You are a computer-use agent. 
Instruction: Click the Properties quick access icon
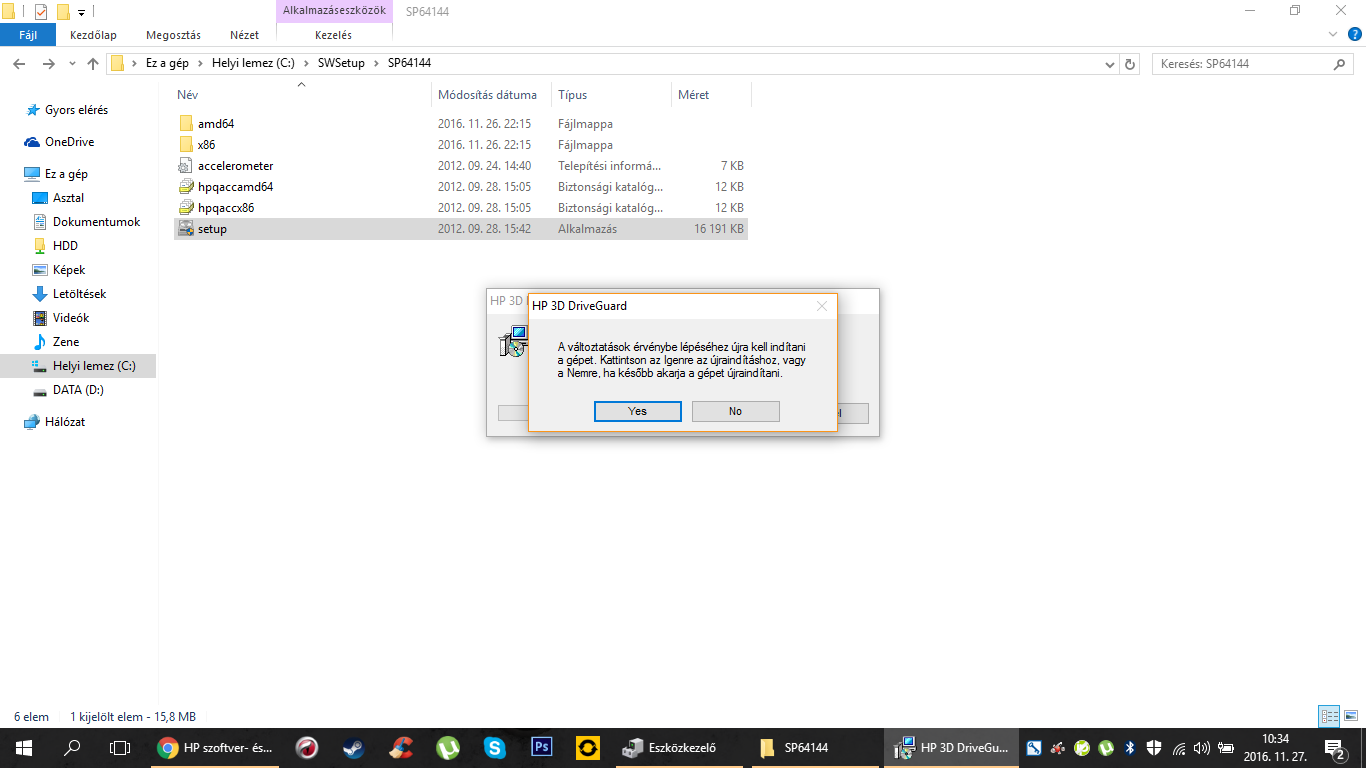(x=41, y=12)
